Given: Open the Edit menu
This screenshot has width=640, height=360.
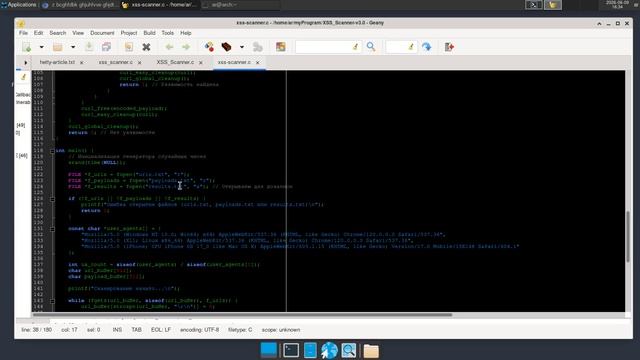Looking at the screenshot, I should 38,33.
